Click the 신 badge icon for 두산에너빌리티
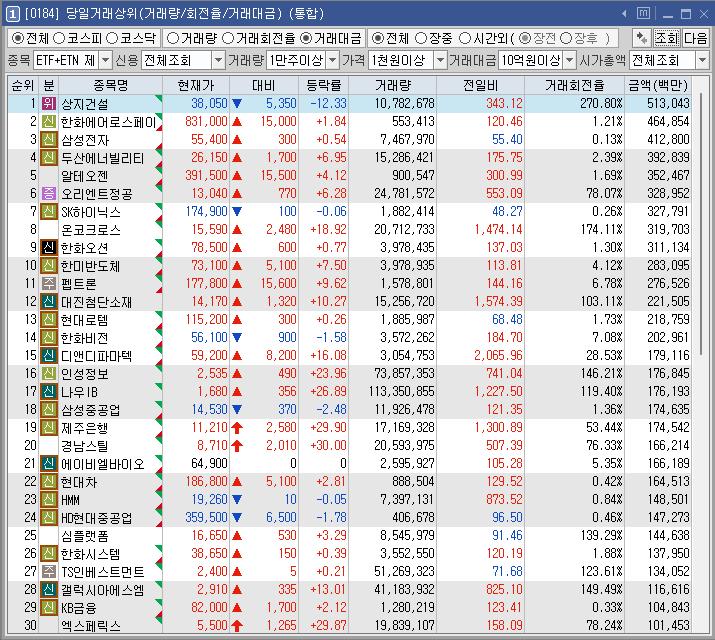Viewport: 715px width, 640px height. pyautogui.click(x=49, y=157)
